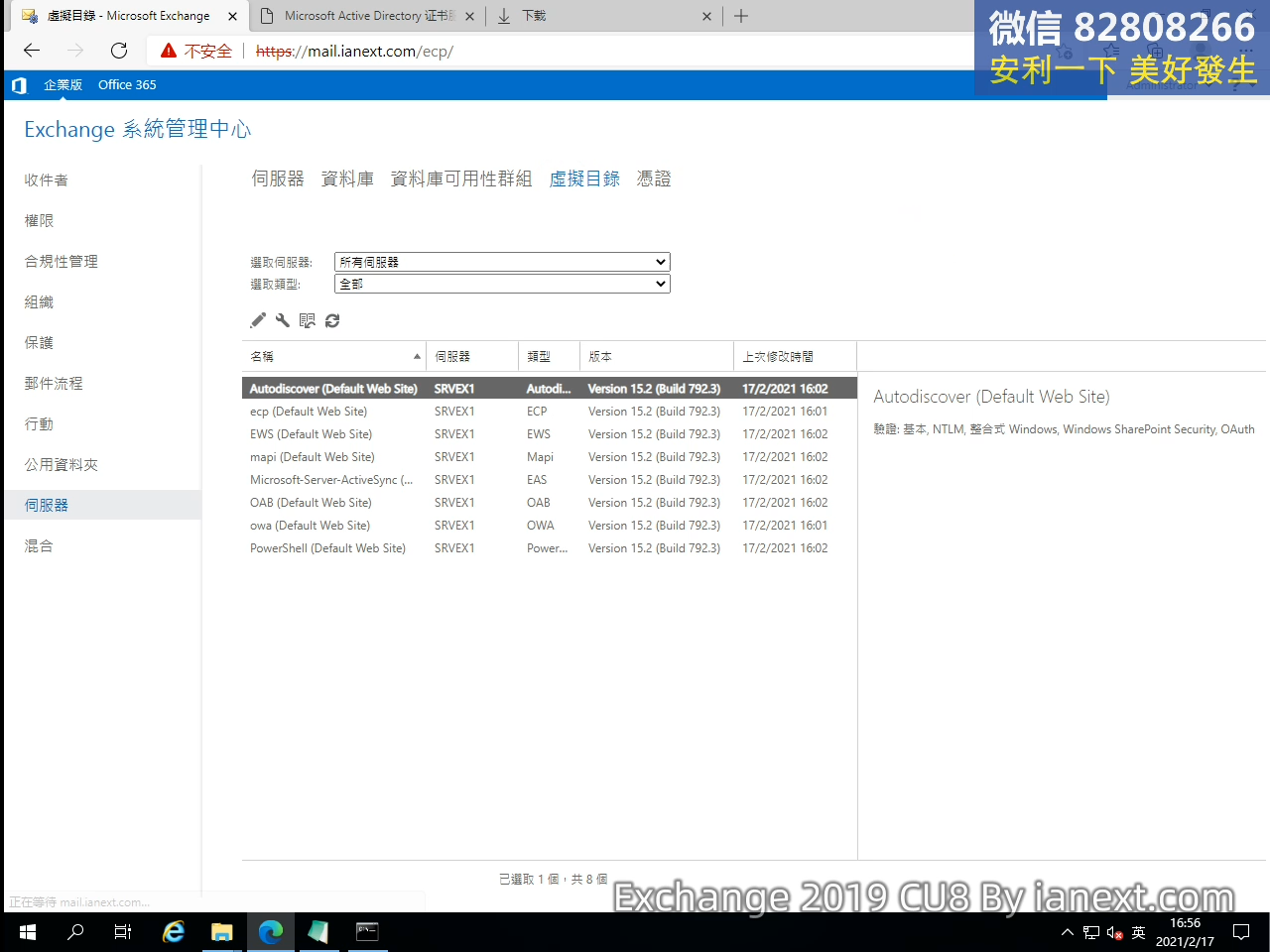
Task: Click the pencil edit icon above the list
Action: 258,320
